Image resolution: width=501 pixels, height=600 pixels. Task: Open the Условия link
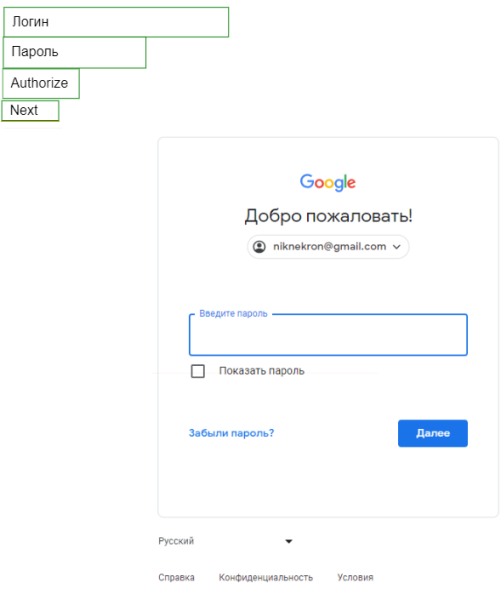coord(355,577)
